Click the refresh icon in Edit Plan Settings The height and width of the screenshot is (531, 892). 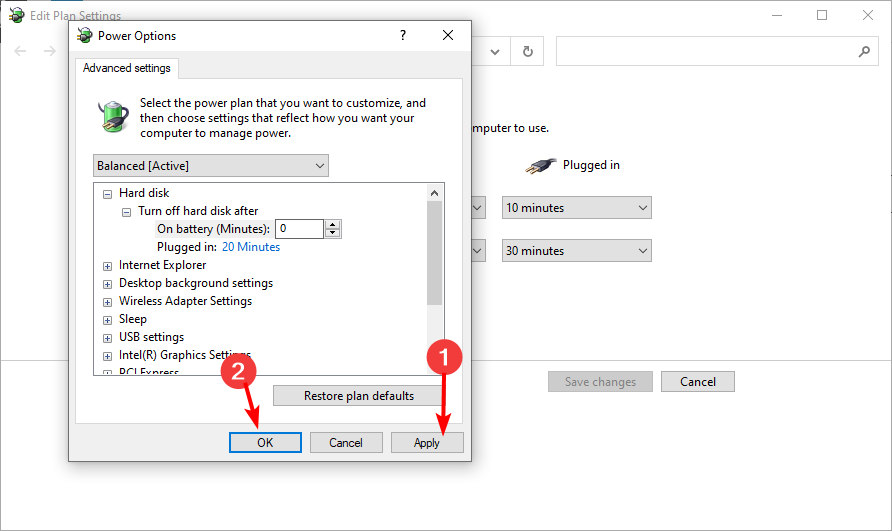point(527,51)
